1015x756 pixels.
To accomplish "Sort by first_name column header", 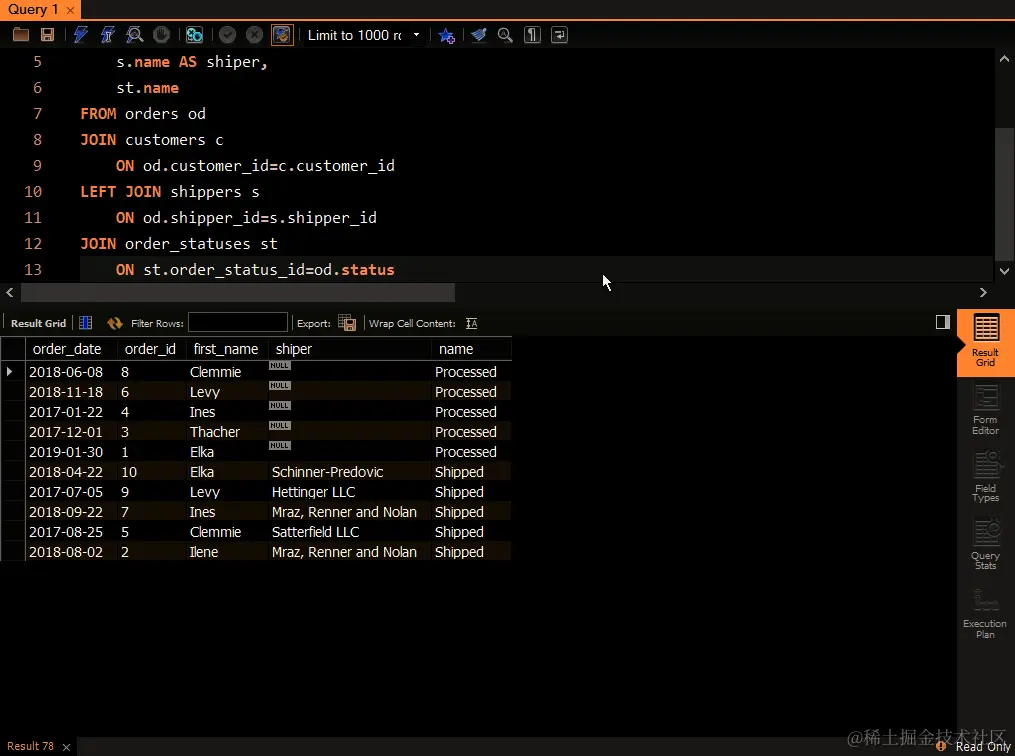I will (x=226, y=349).
